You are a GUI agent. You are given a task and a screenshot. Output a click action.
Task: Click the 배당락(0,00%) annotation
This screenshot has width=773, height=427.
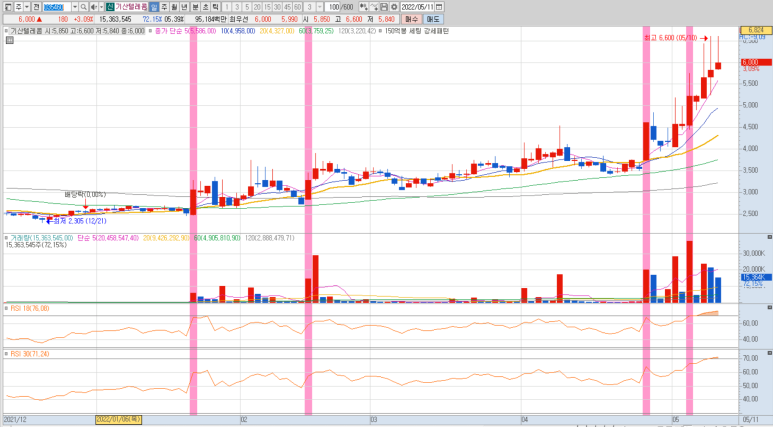85,194
